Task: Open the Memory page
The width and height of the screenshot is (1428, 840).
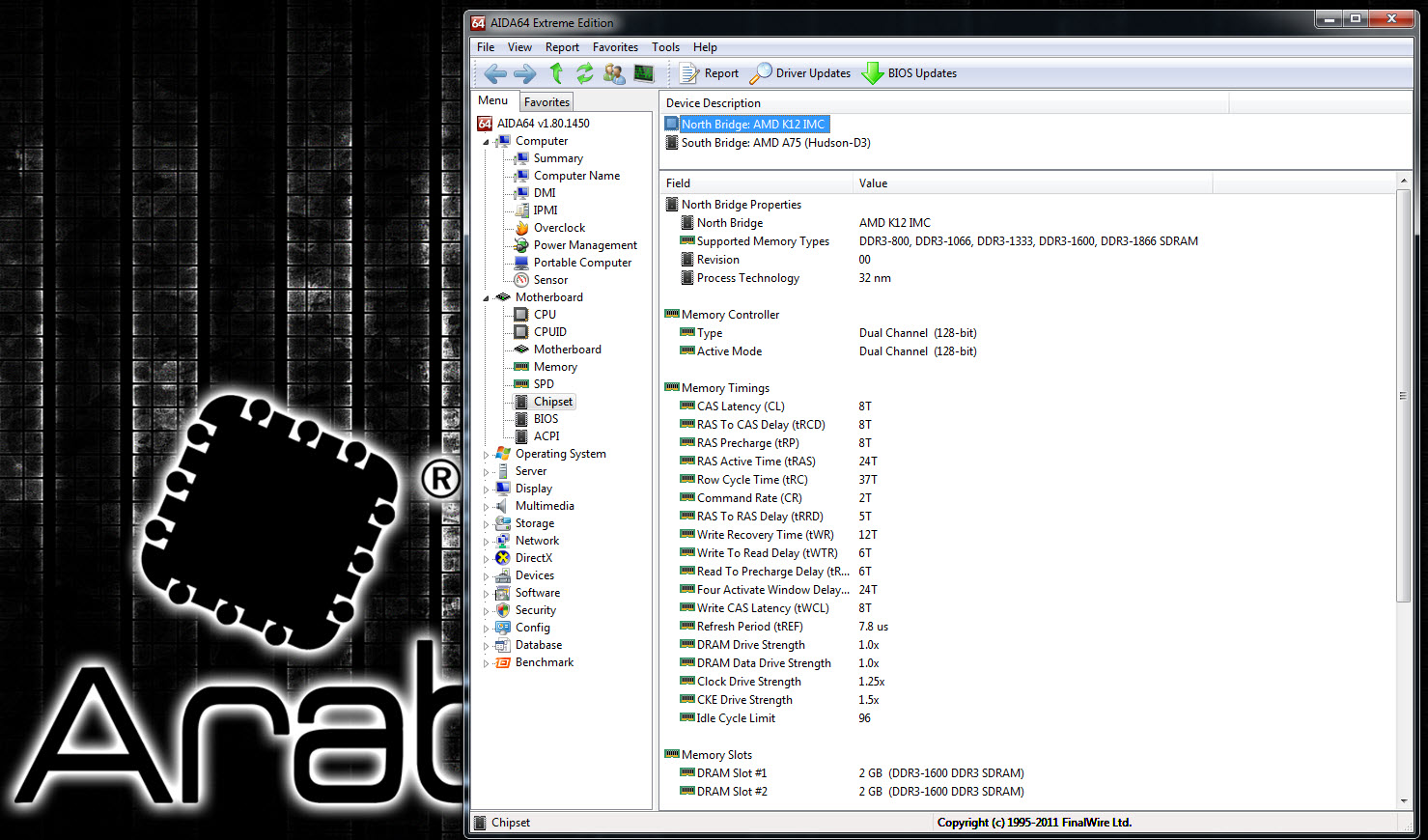Action: click(555, 367)
